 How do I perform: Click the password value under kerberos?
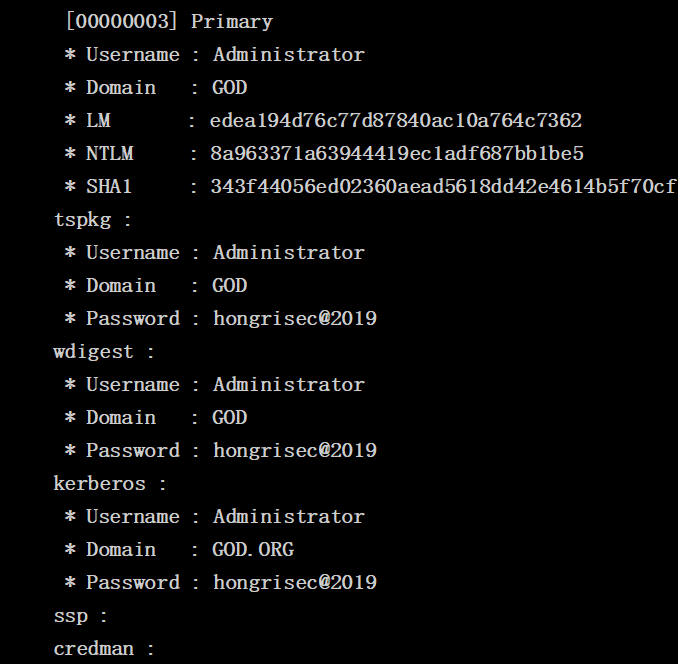(295, 583)
